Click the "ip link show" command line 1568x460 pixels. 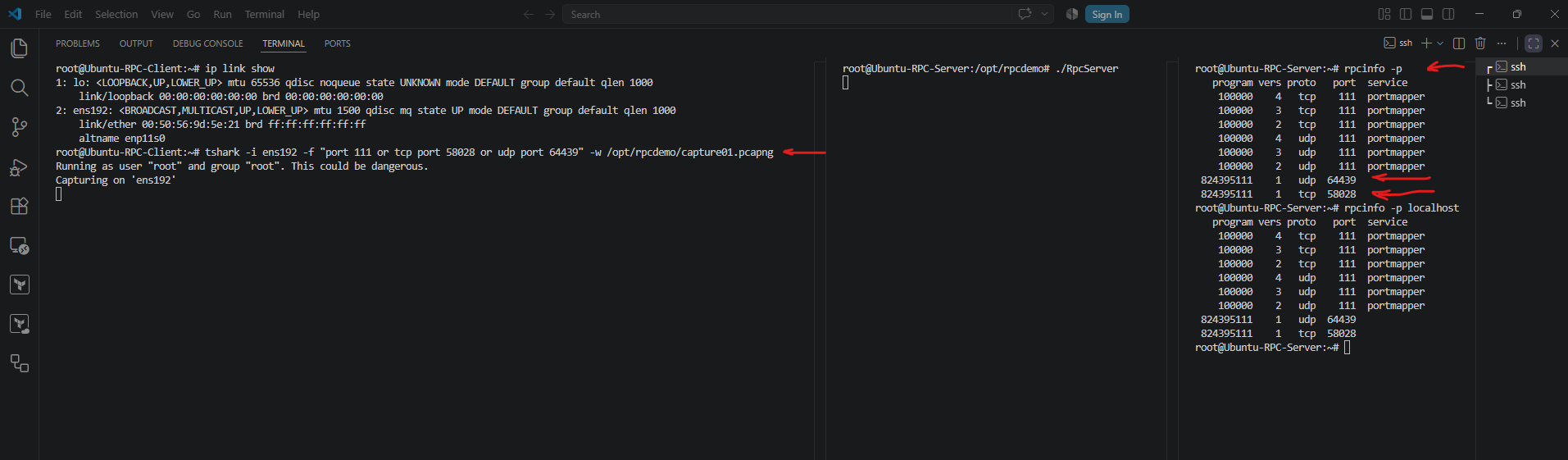[x=166, y=68]
